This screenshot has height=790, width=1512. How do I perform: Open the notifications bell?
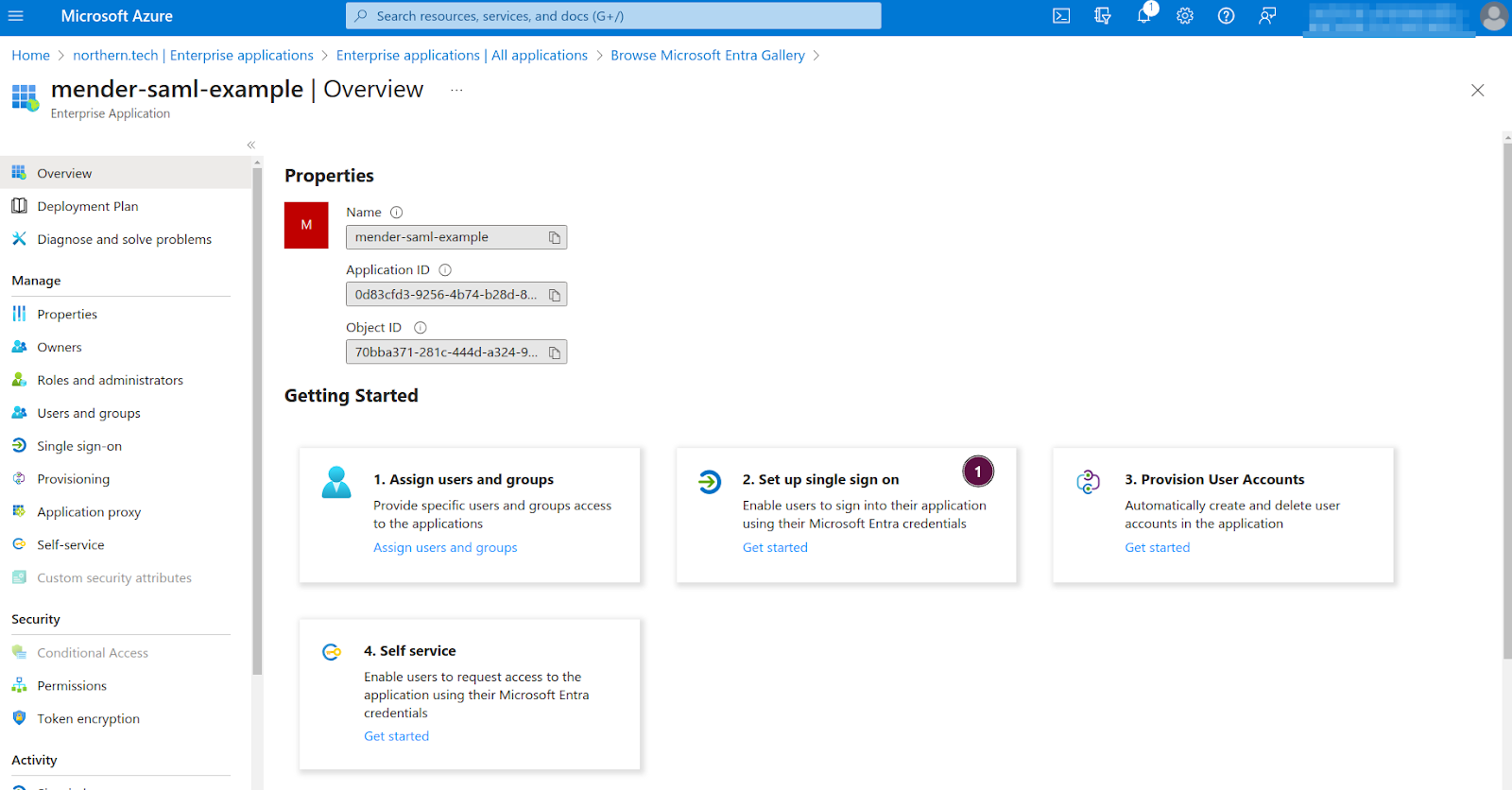pyautogui.click(x=1143, y=16)
